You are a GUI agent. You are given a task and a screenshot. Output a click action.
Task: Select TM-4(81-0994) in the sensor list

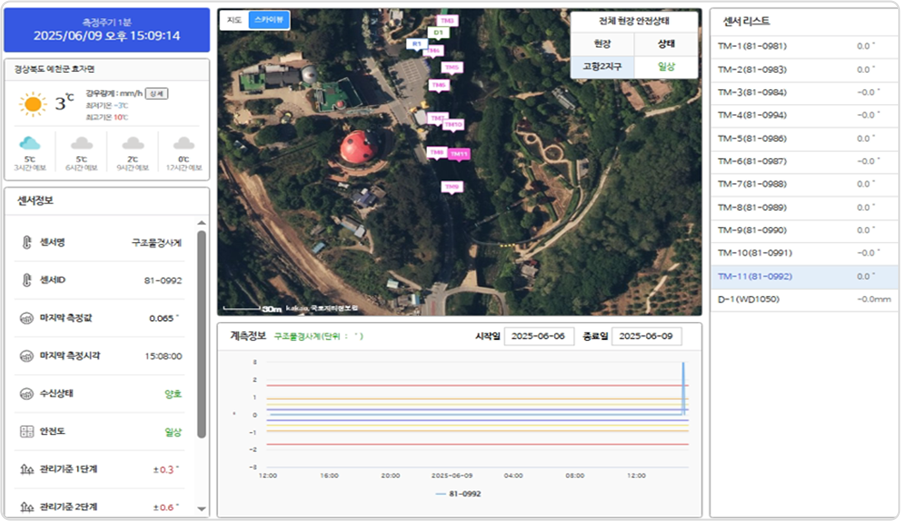coord(804,115)
